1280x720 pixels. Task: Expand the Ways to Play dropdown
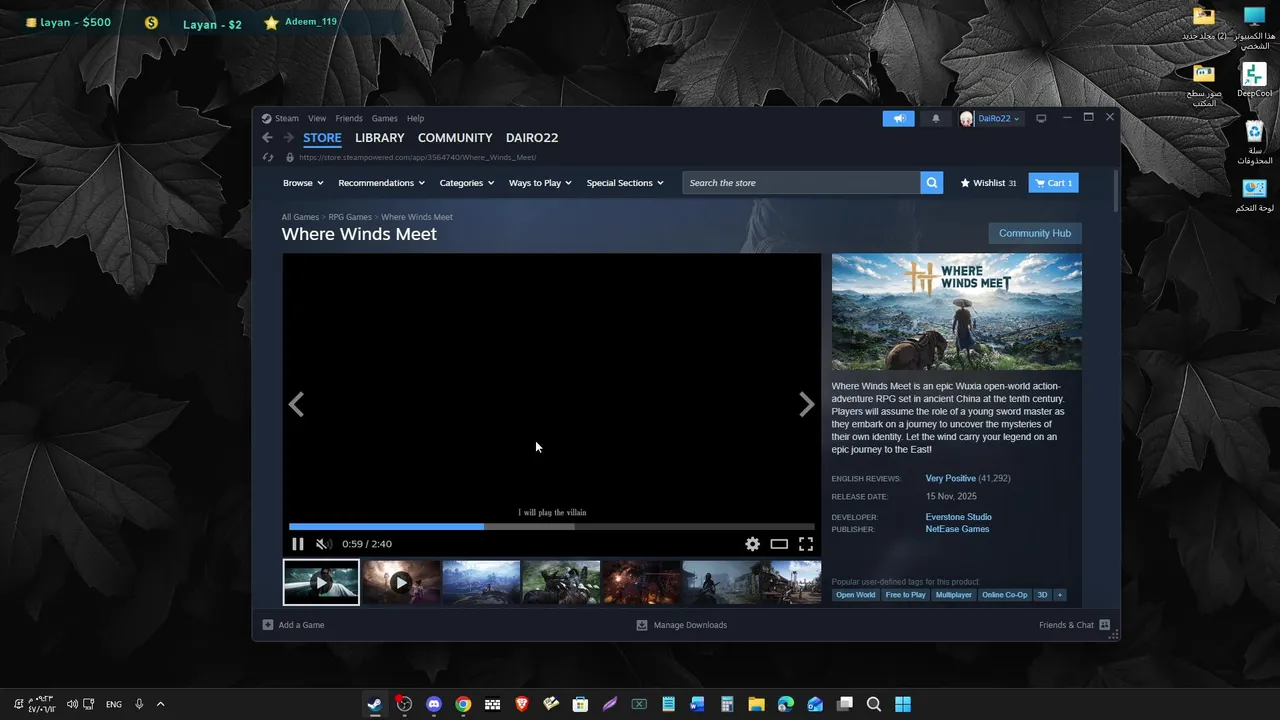pos(540,183)
